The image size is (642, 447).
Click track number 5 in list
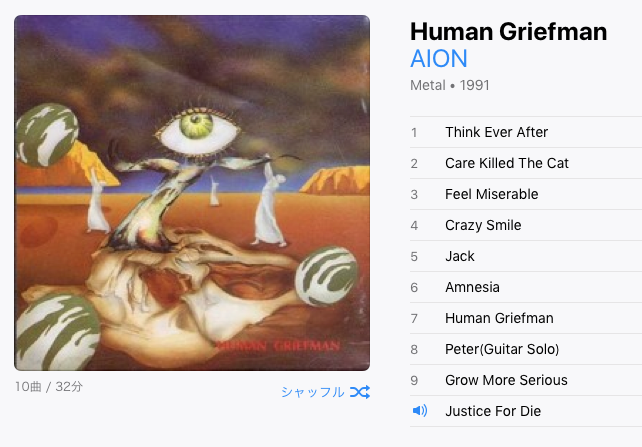(x=414, y=257)
